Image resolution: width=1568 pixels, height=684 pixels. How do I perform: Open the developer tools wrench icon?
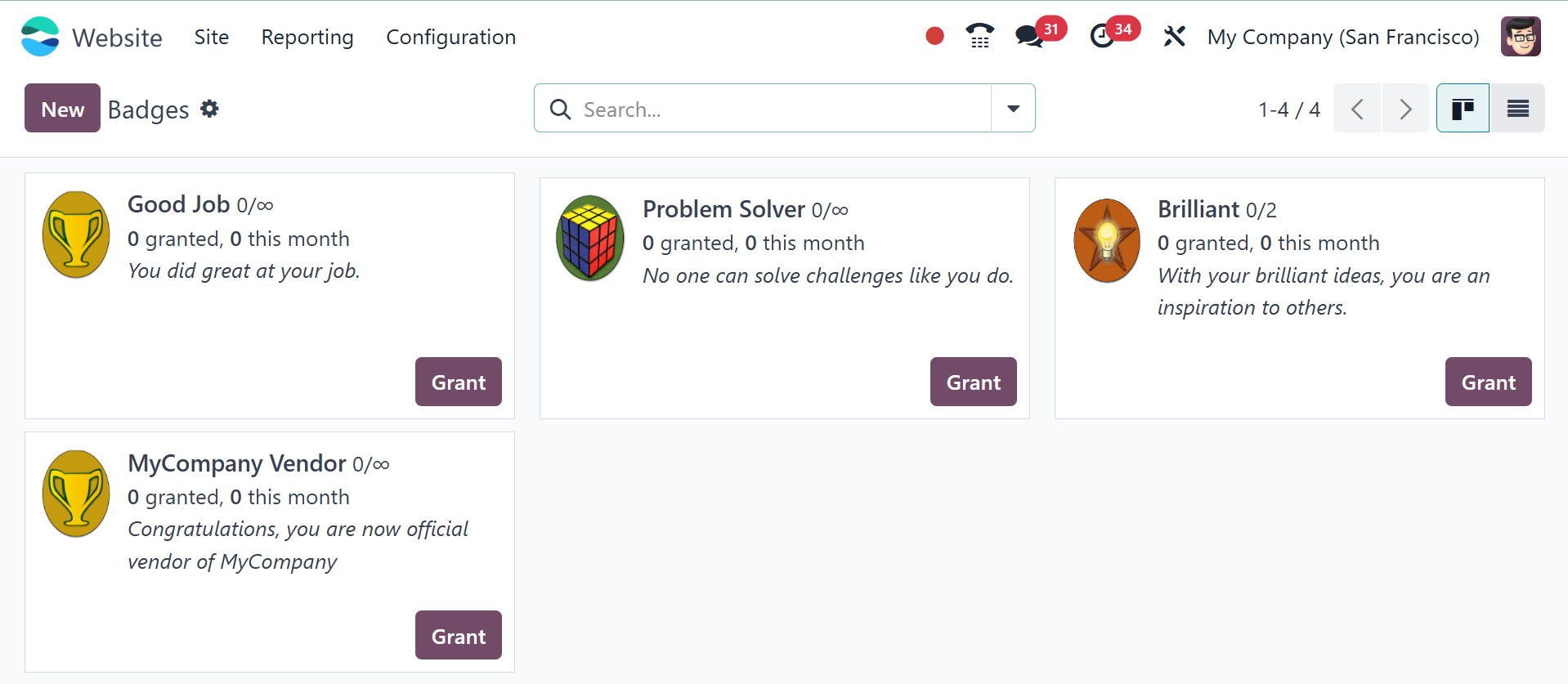(1174, 37)
